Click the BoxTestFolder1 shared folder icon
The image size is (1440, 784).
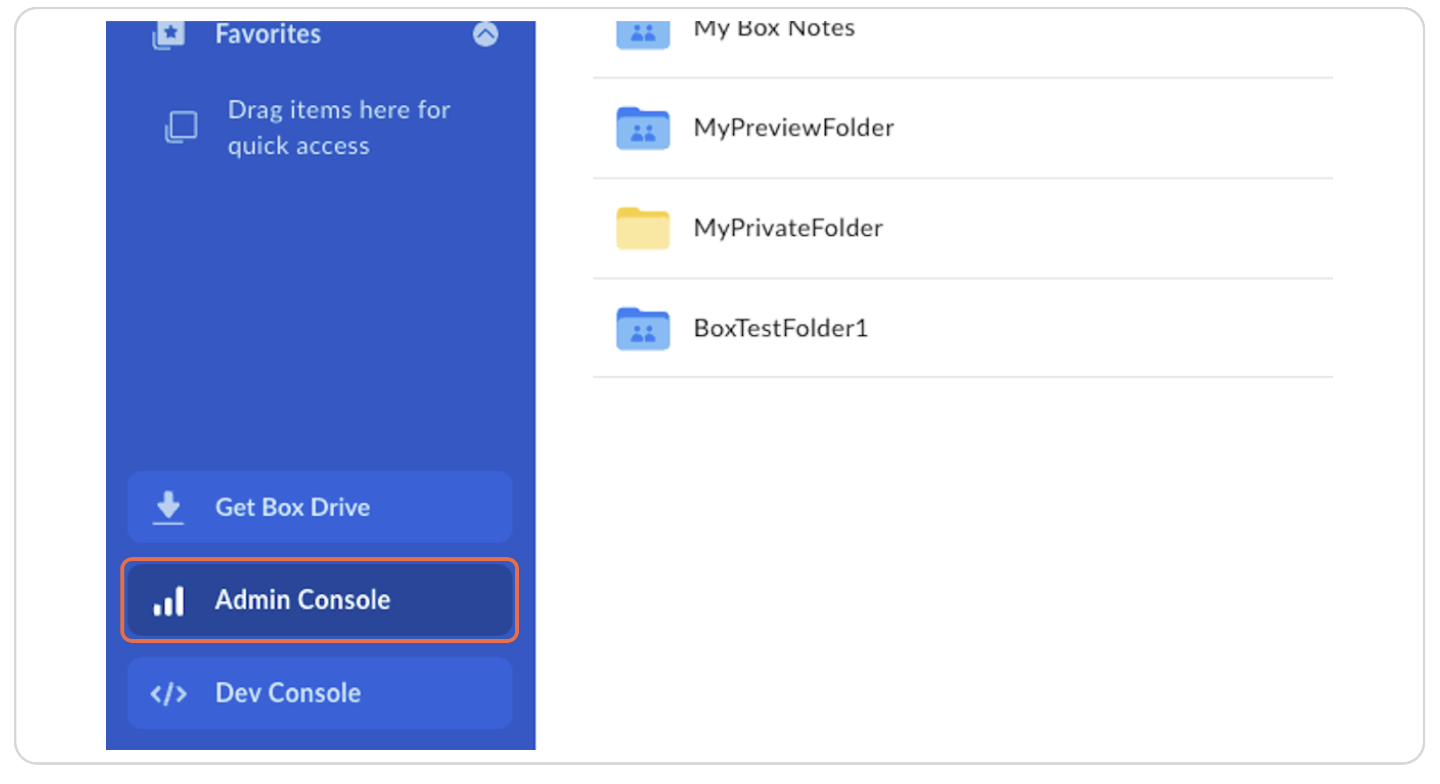tap(642, 328)
